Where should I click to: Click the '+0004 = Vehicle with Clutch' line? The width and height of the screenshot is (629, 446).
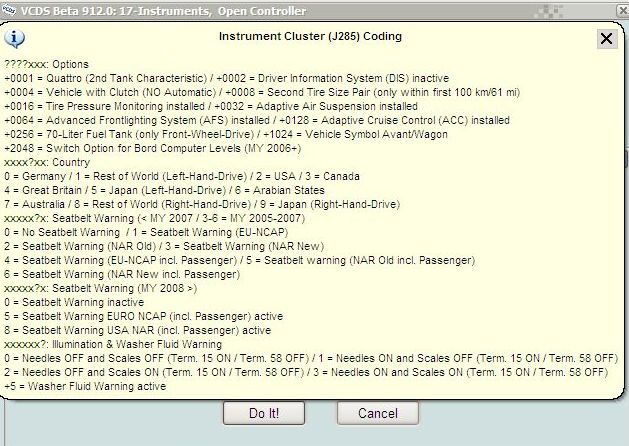[x=262, y=92]
